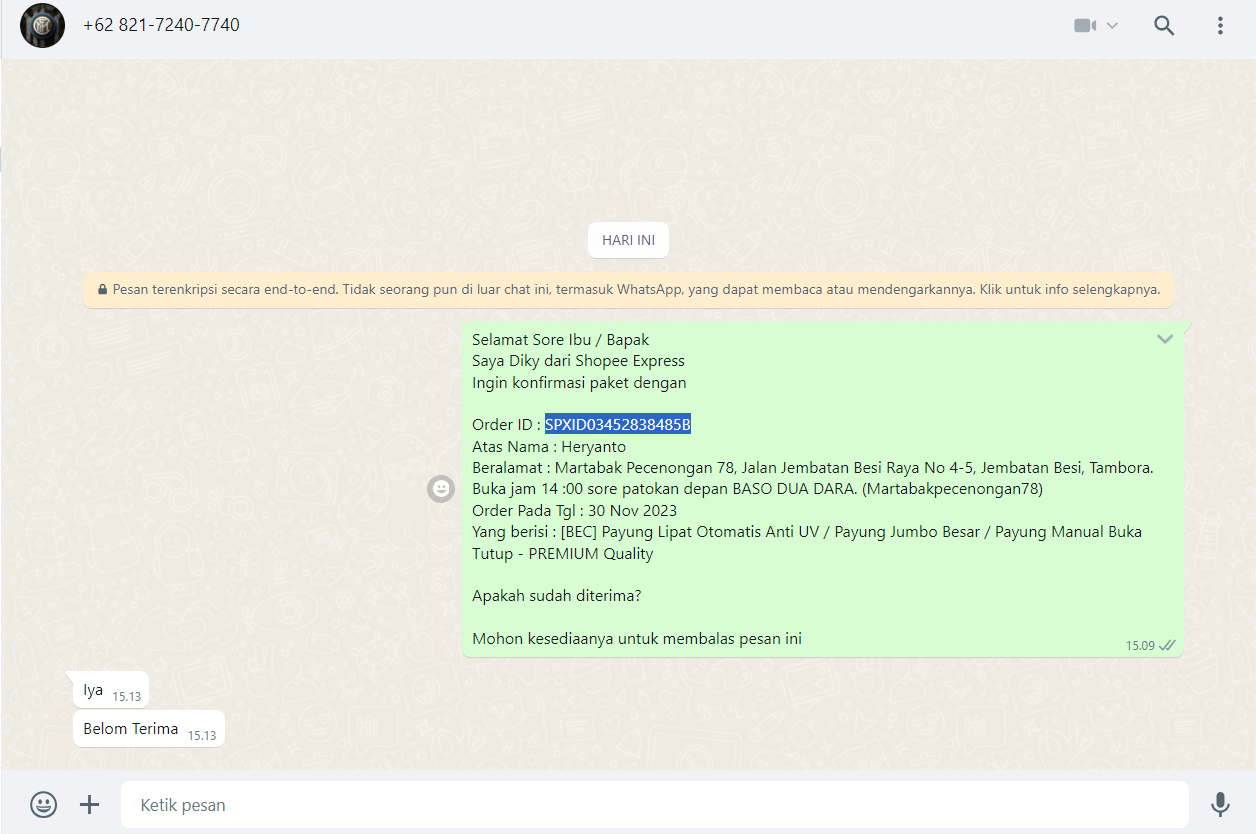Search messages with the magnifier icon
Image resolution: width=1256 pixels, height=834 pixels.
coord(1164,26)
